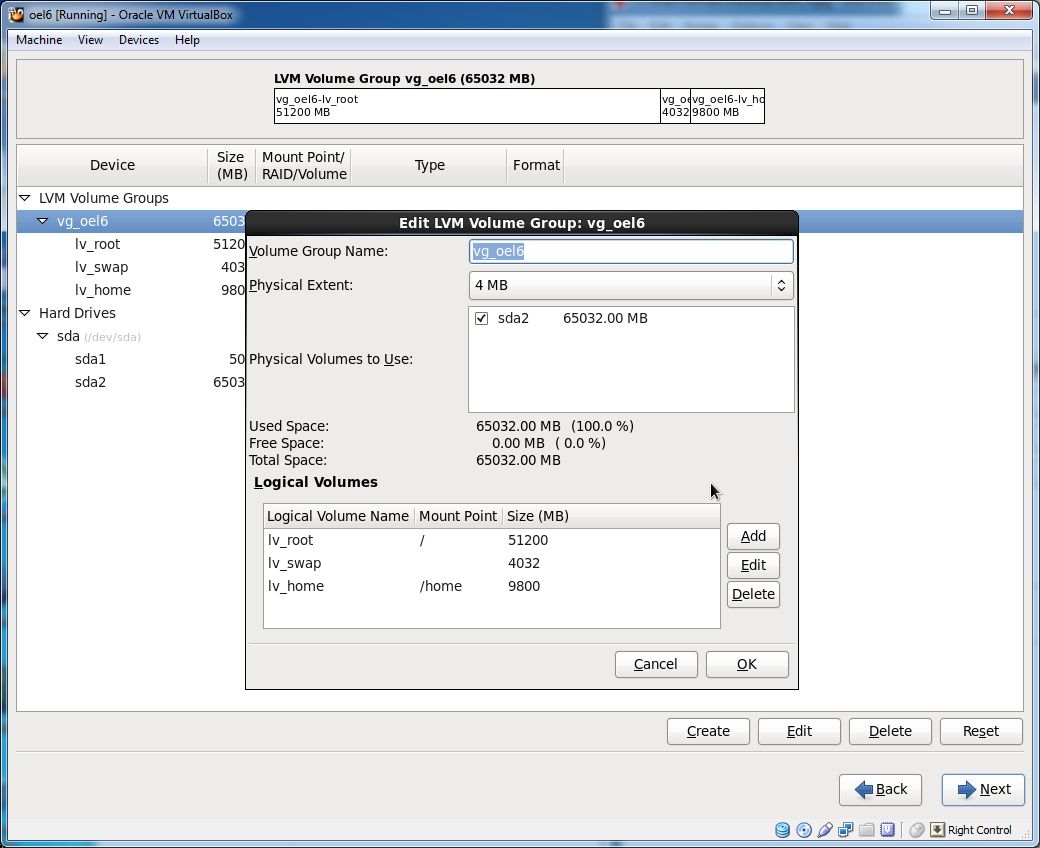Viewport: 1040px width, 848px height.
Task: Click the mouse integration status icon
Action: tap(917, 829)
